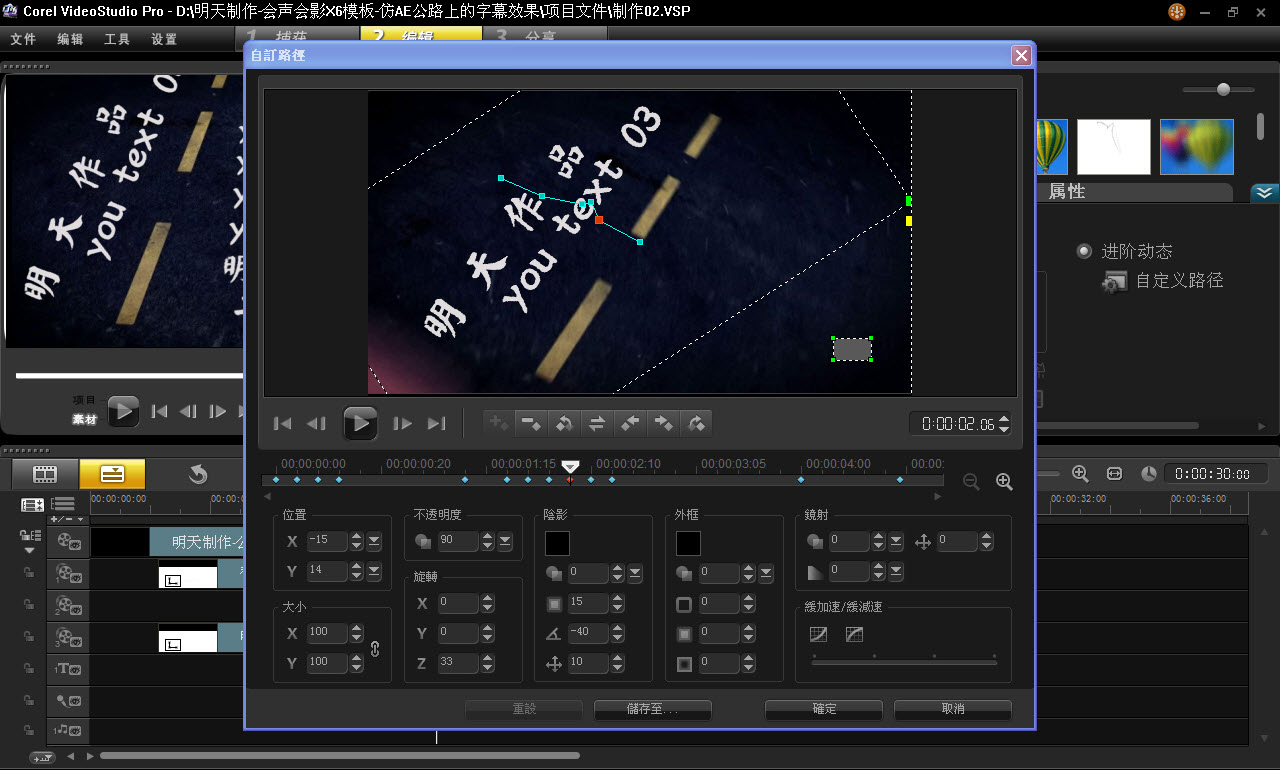Open the first reflection value slider dropdown

(x=896, y=541)
